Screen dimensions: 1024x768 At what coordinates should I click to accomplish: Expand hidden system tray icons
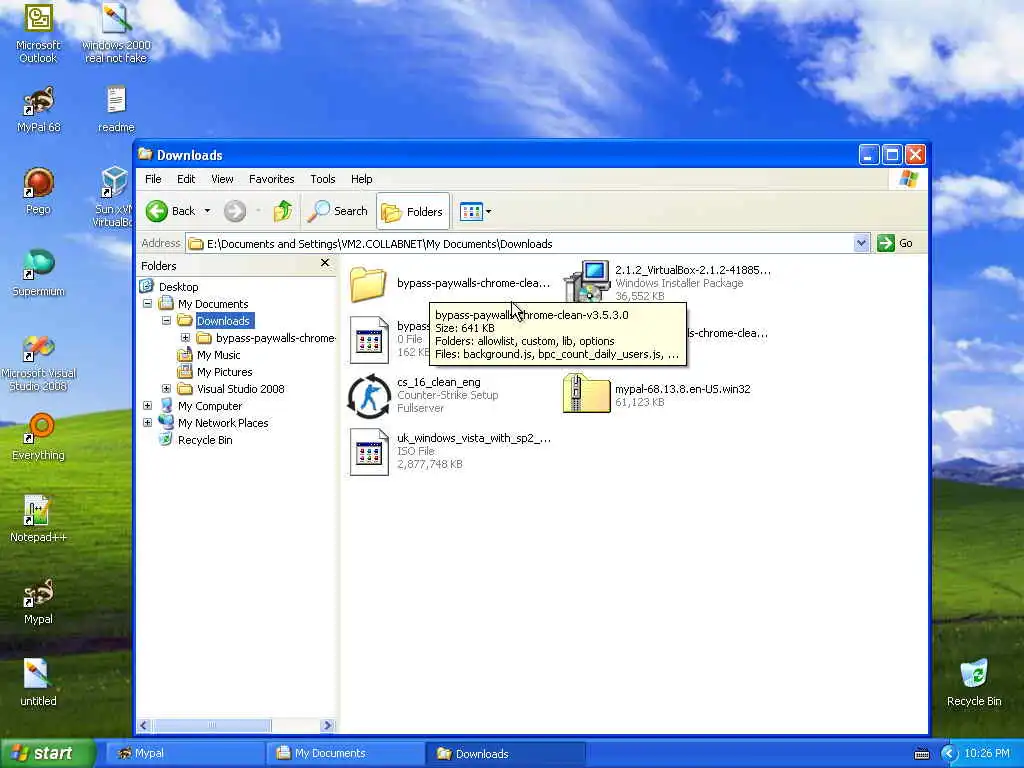click(x=949, y=754)
